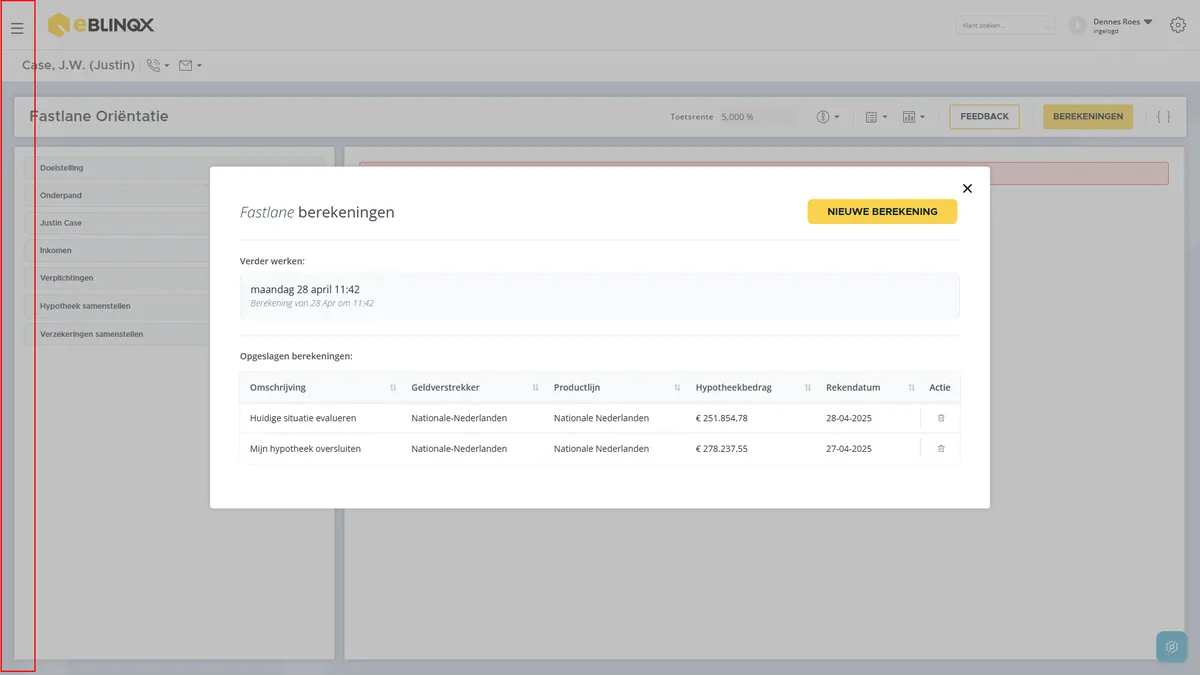Continue the maandag 28 april 11:42 calculation

[600, 296]
